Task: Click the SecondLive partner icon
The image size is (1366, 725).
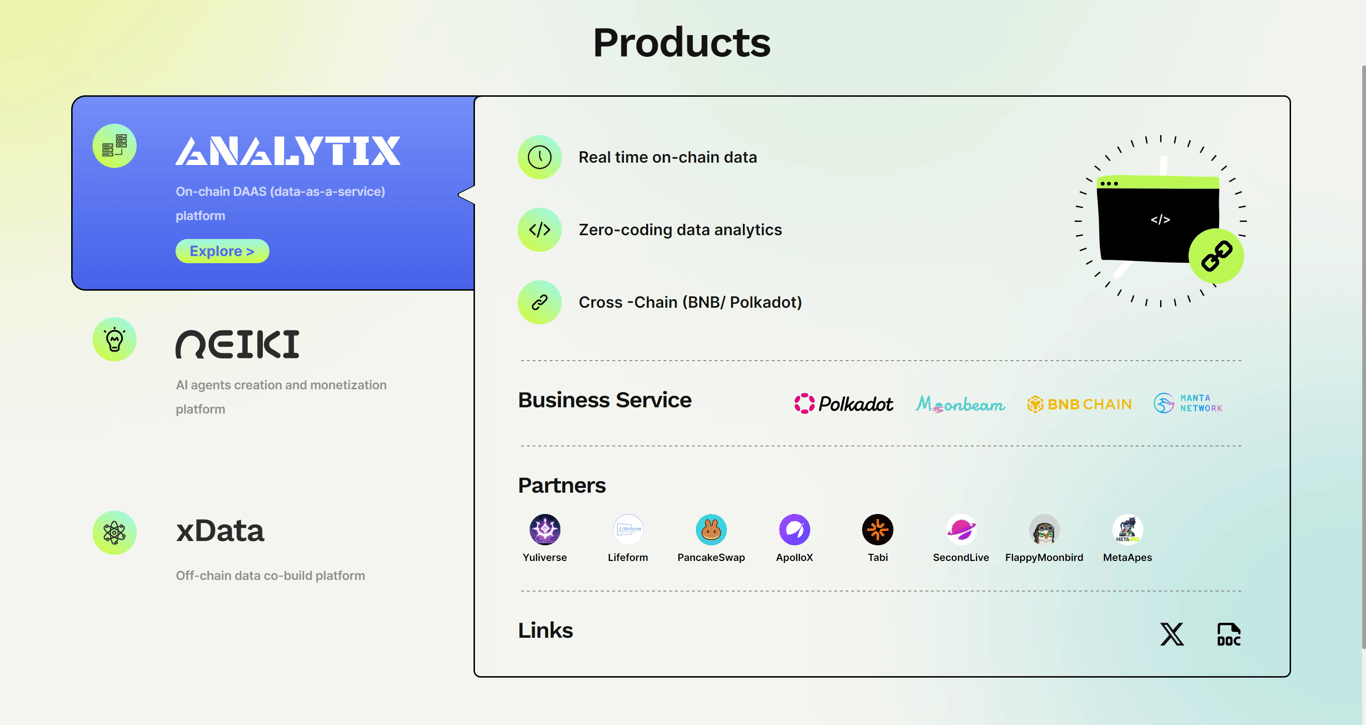Action: coord(961,529)
